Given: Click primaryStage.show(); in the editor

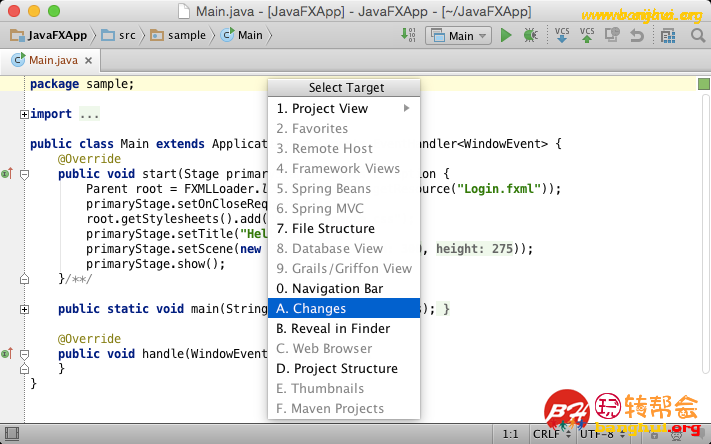Looking at the screenshot, I should pyautogui.click(x=156, y=263).
